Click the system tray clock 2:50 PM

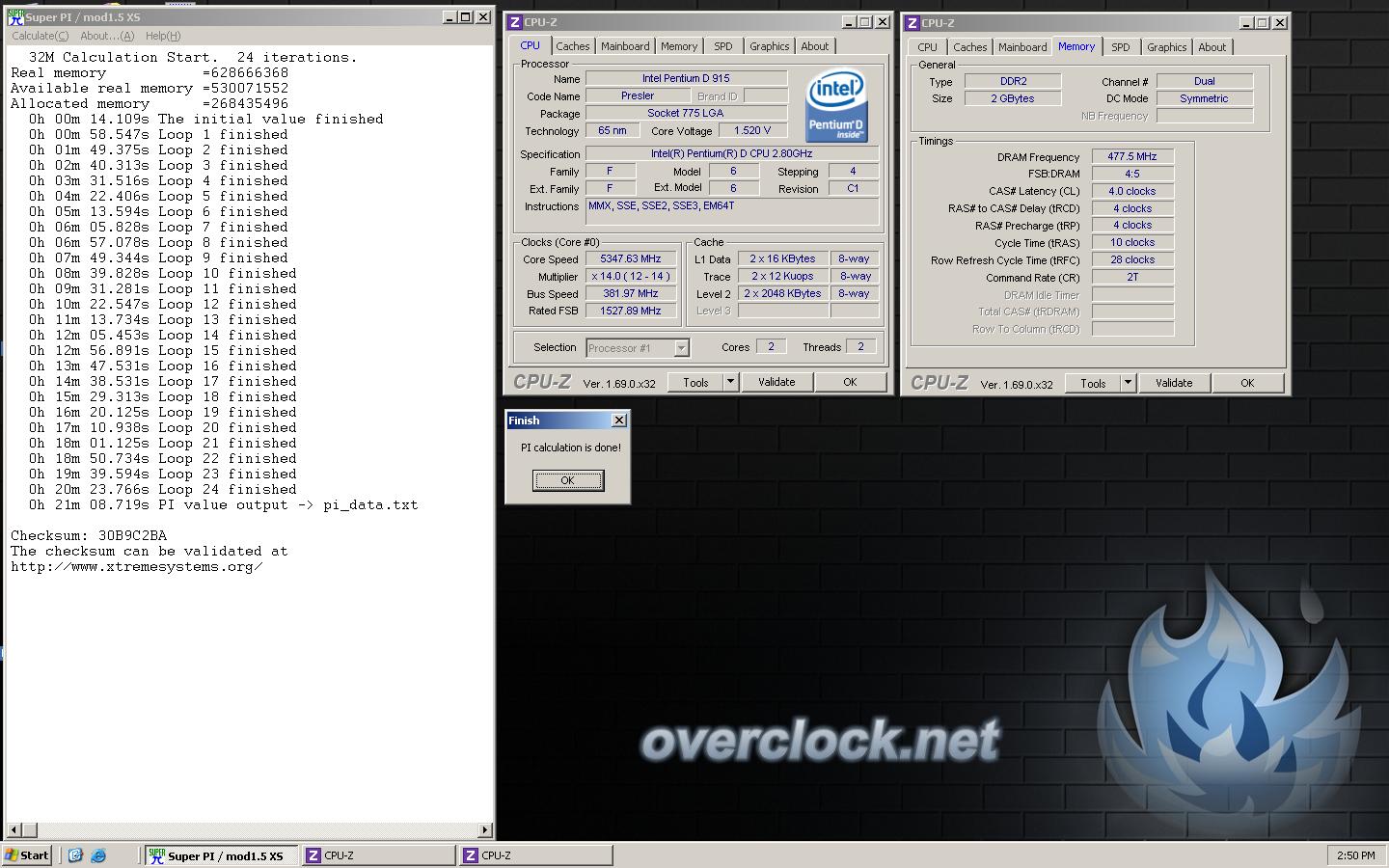pos(1356,855)
